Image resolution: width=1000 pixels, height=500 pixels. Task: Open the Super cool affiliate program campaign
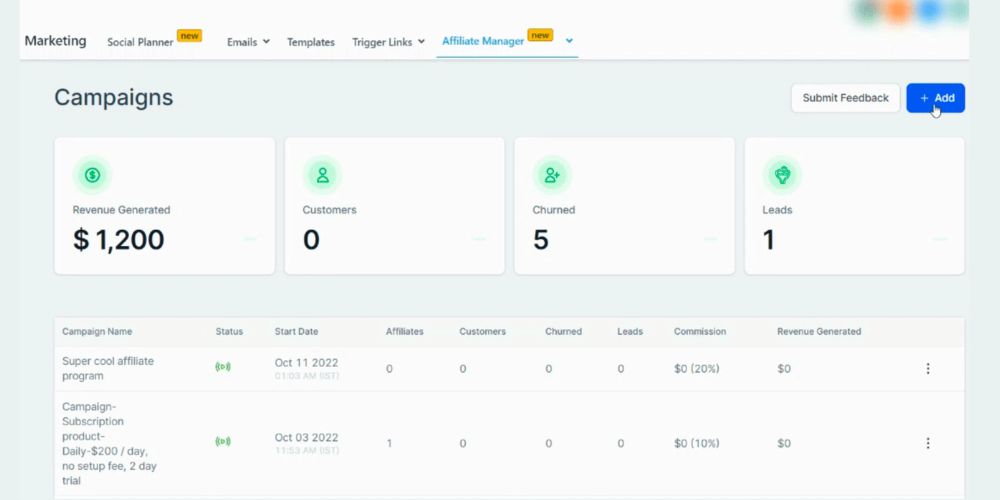pos(108,368)
